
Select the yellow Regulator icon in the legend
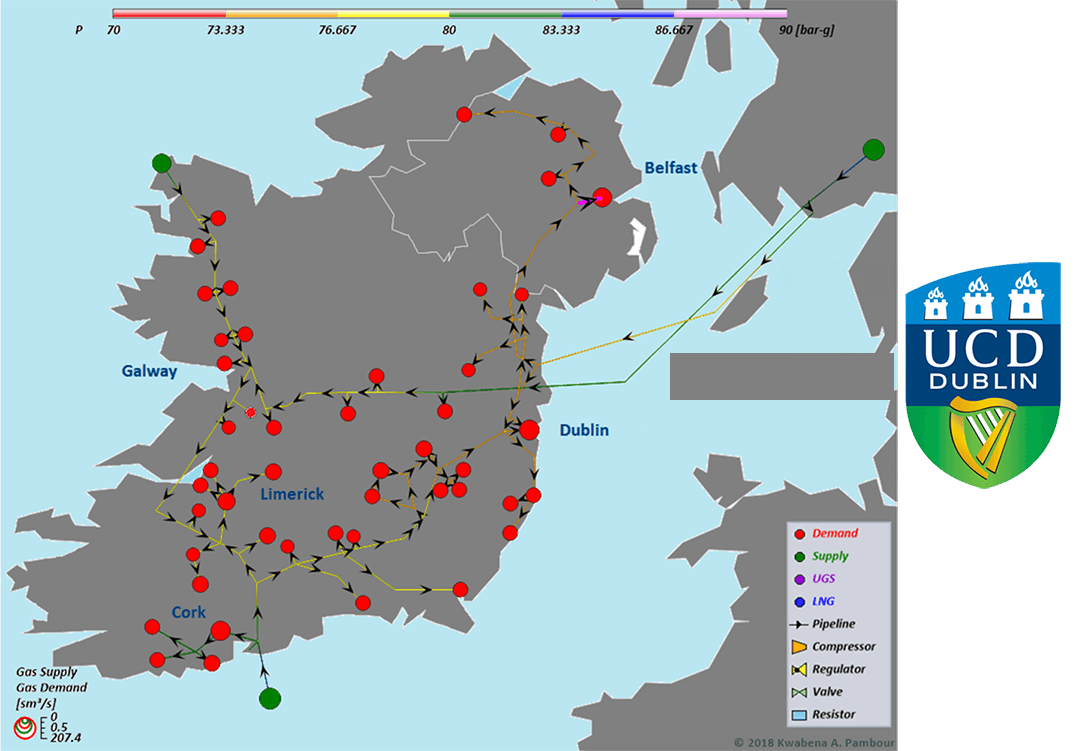pos(800,669)
